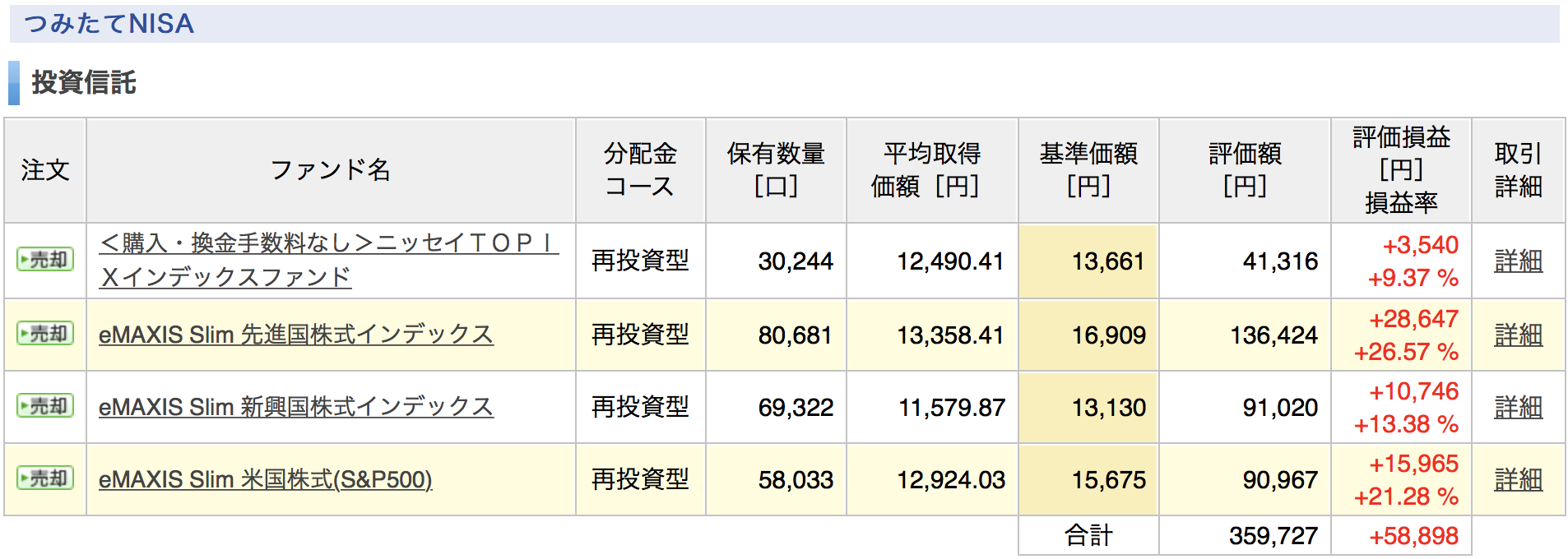Click the total valuation 359,727
The image size is (1568, 559).
[1273, 536]
